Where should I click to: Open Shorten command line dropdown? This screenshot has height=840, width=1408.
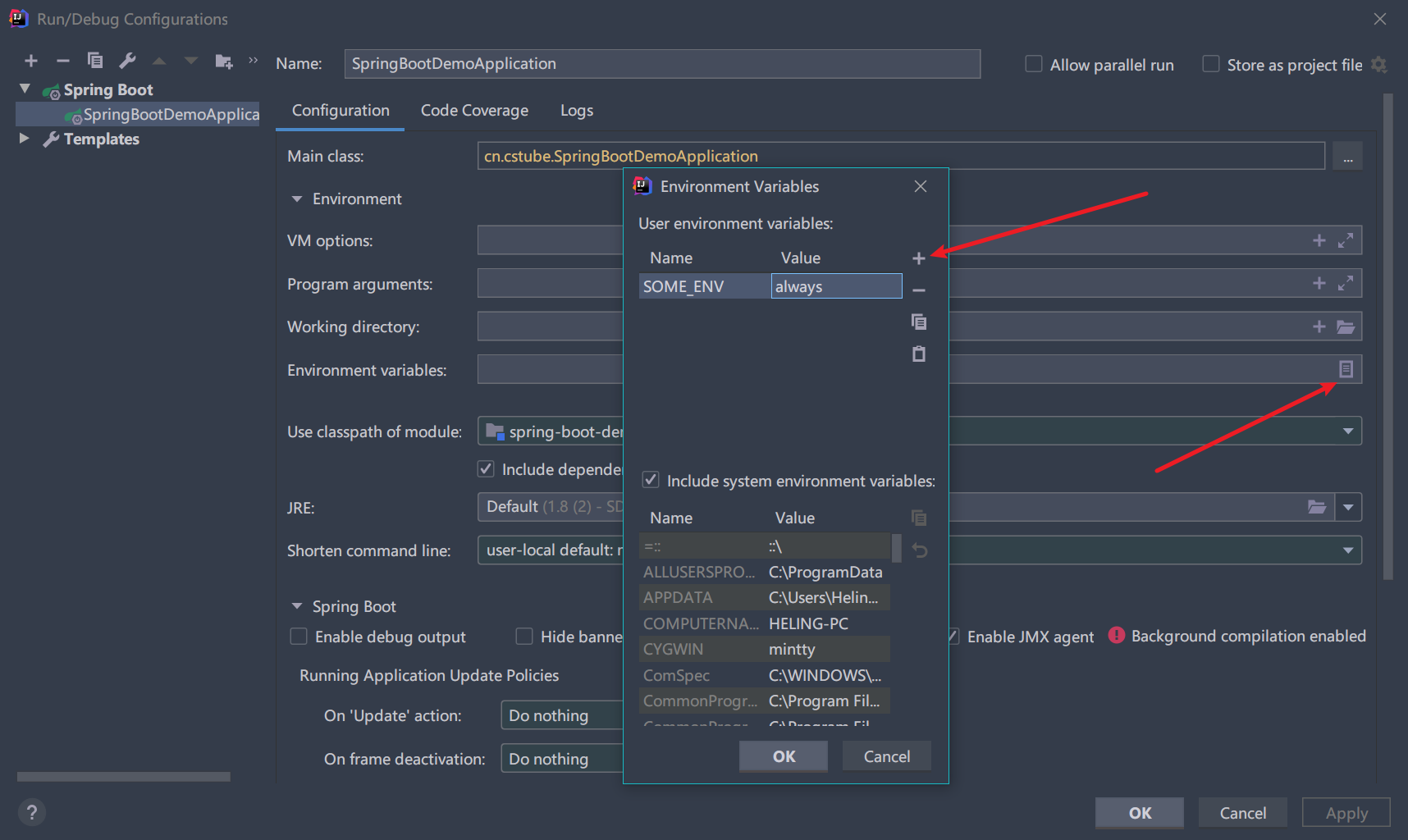[x=1348, y=550]
